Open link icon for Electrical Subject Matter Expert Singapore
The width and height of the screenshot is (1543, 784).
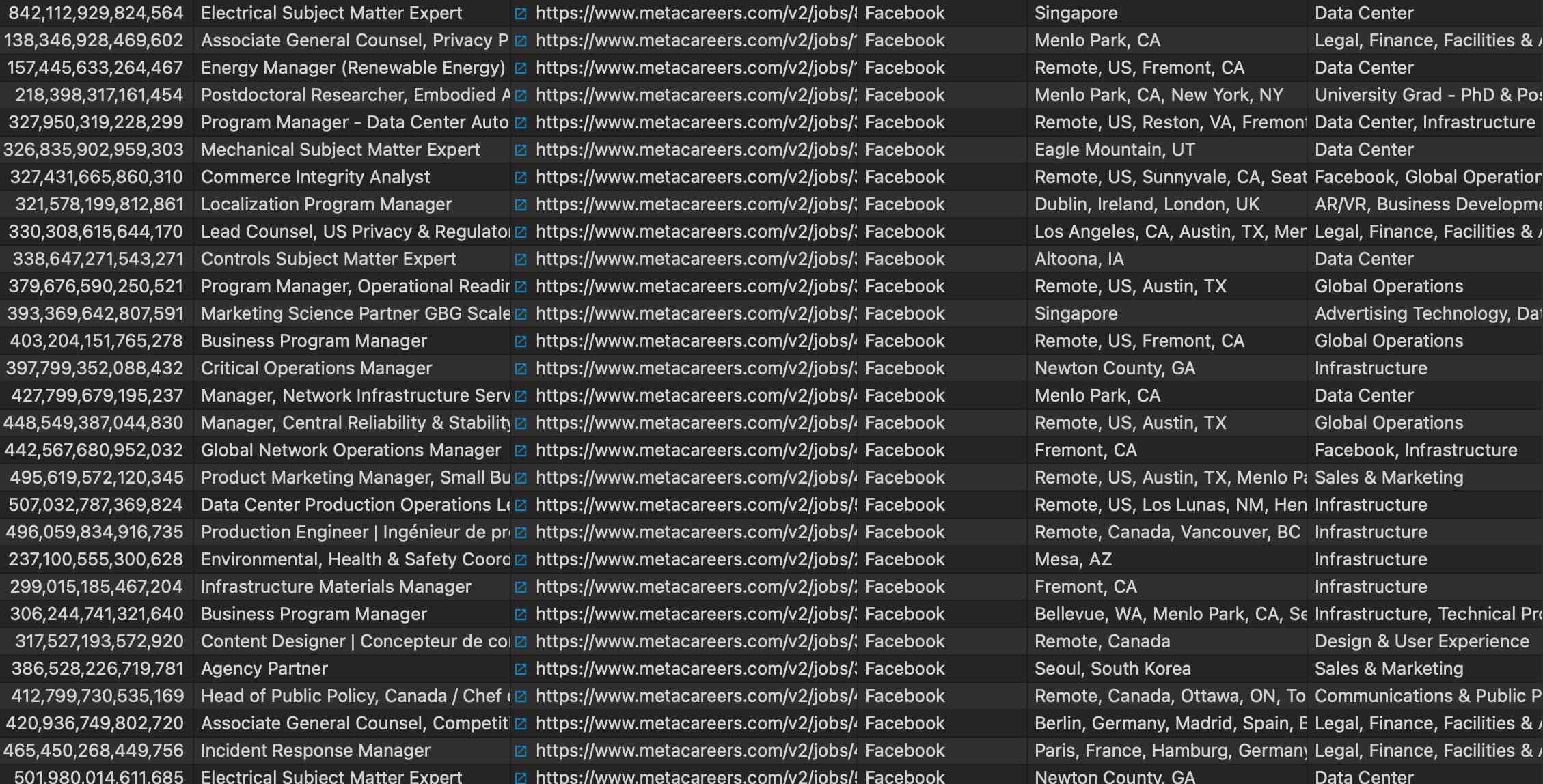(x=521, y=13)
